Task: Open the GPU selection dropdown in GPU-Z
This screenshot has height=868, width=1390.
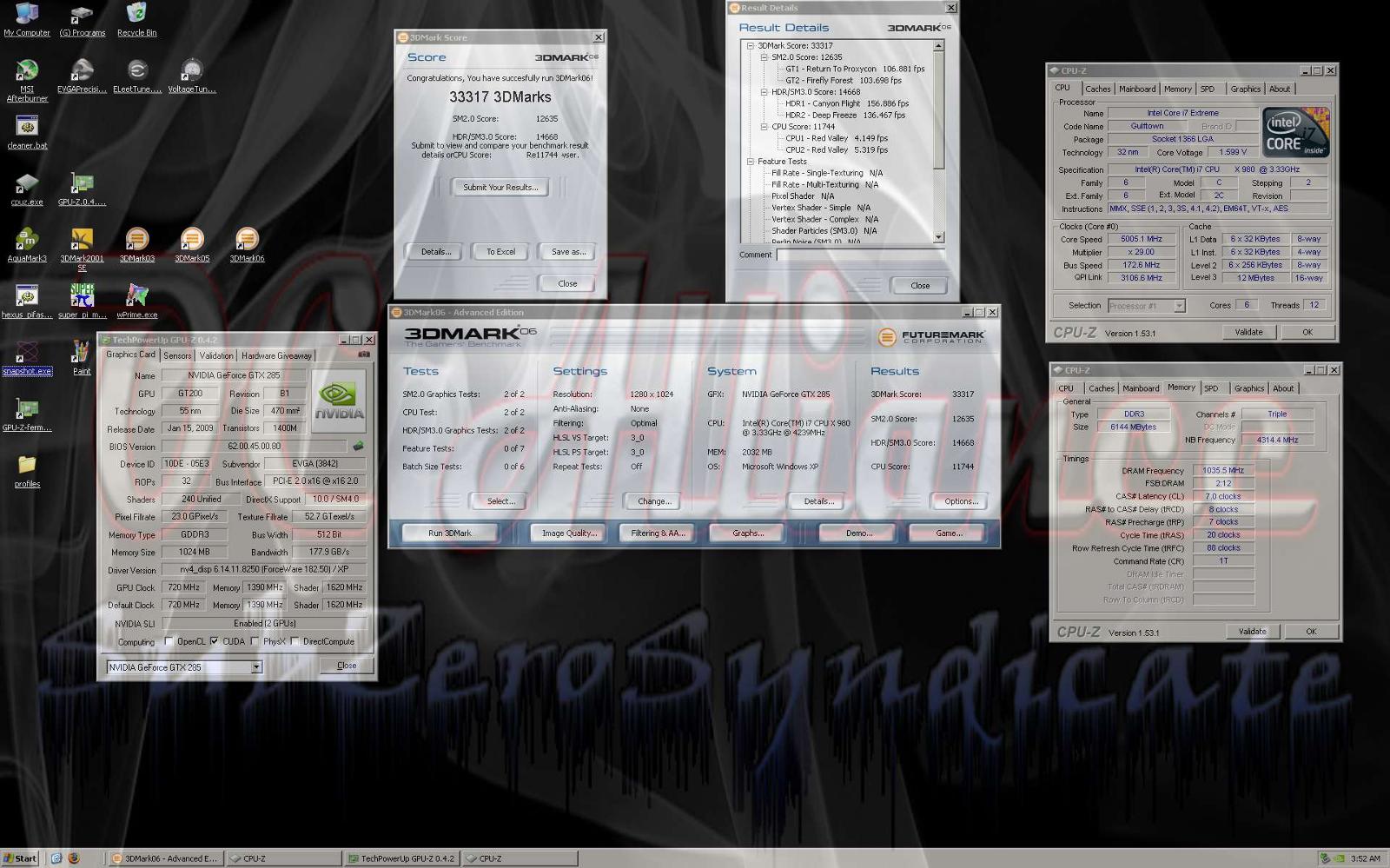Action: [256, 667]
